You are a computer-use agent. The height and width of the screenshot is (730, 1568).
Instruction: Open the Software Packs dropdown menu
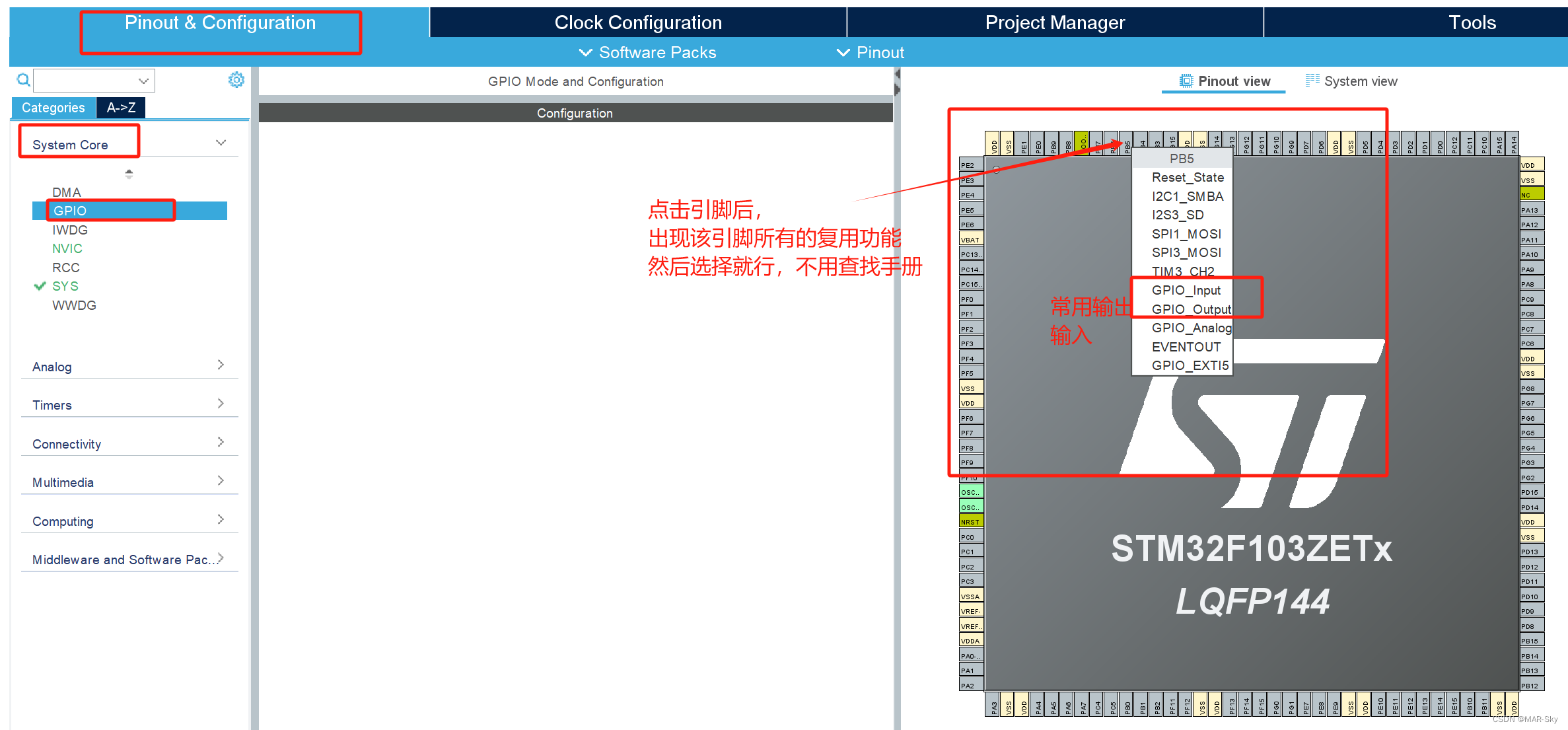(x=647, y=52)
